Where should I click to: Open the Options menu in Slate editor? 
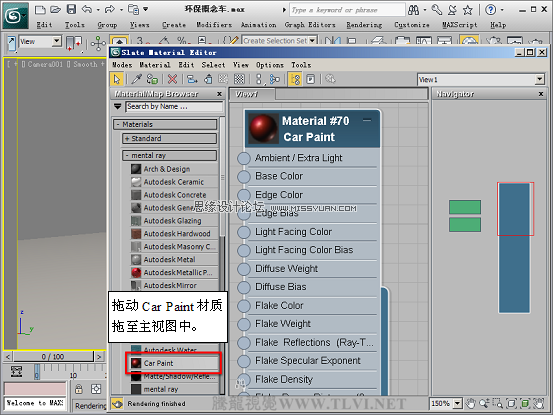(x=270, y=65)
